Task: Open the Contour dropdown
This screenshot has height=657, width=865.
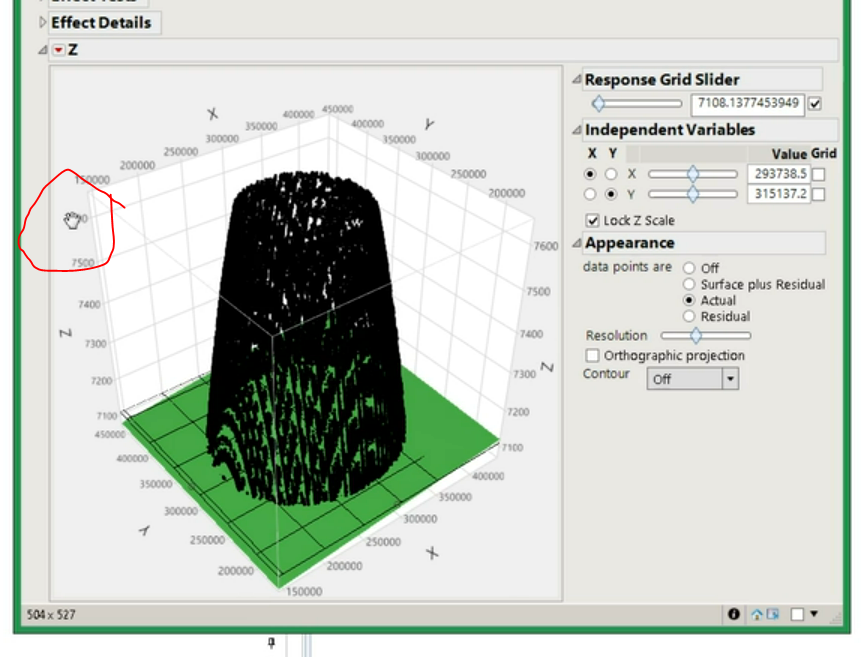Action: 692,379
